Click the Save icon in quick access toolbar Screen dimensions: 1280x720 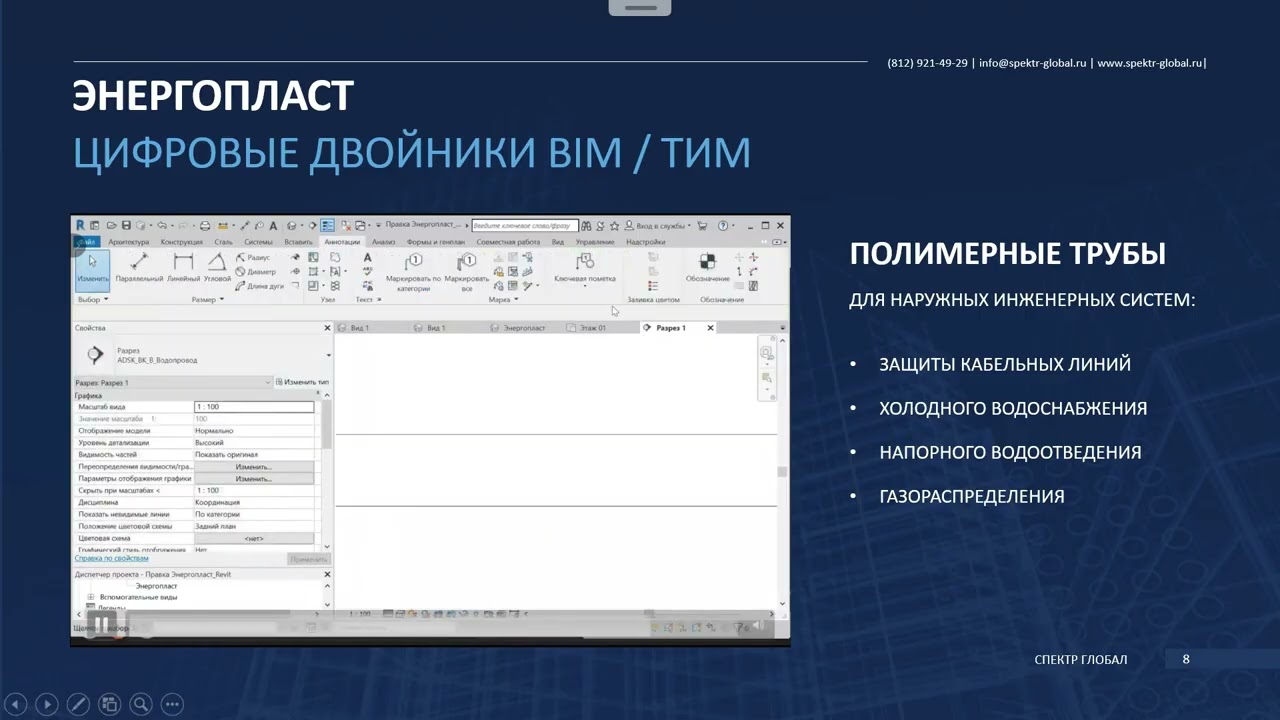[126, 226]
